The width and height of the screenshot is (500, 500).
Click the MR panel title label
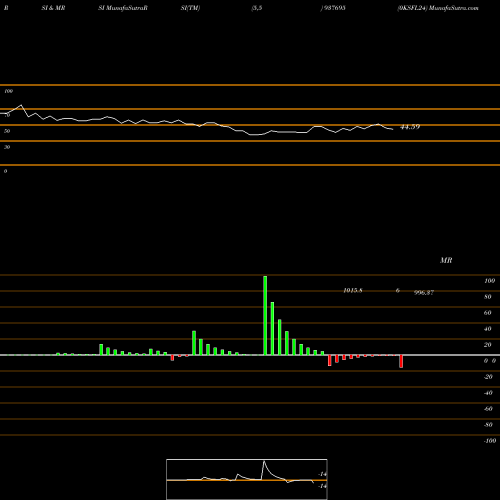[446, 260]
